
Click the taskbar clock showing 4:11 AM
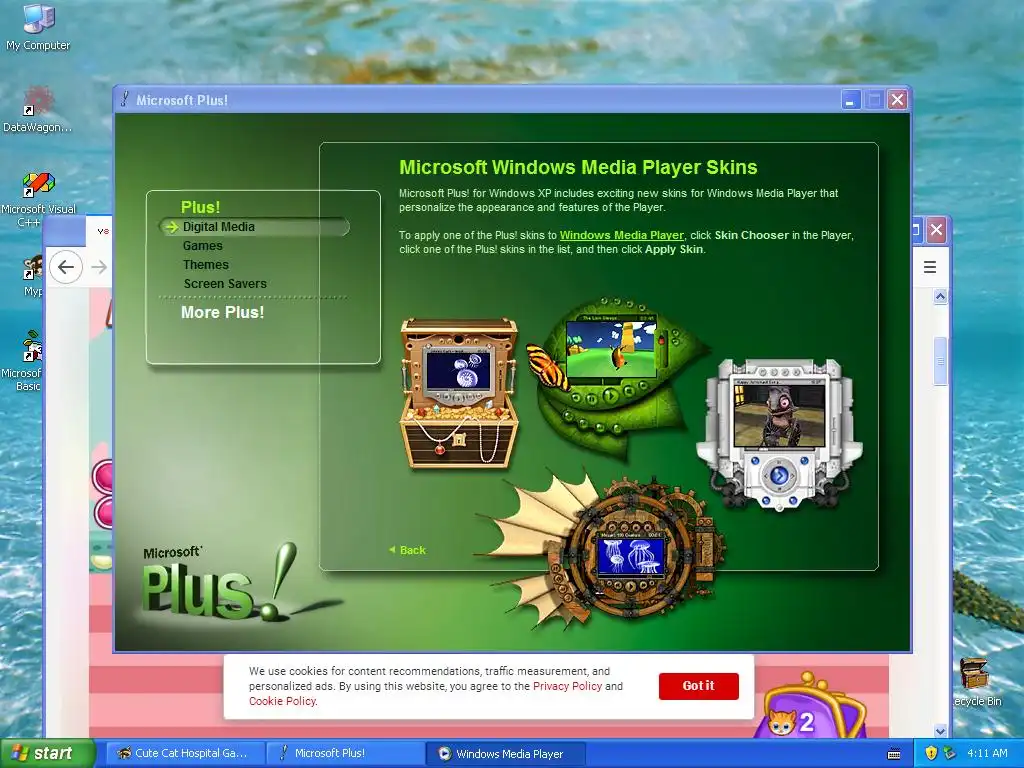point(987,753)
